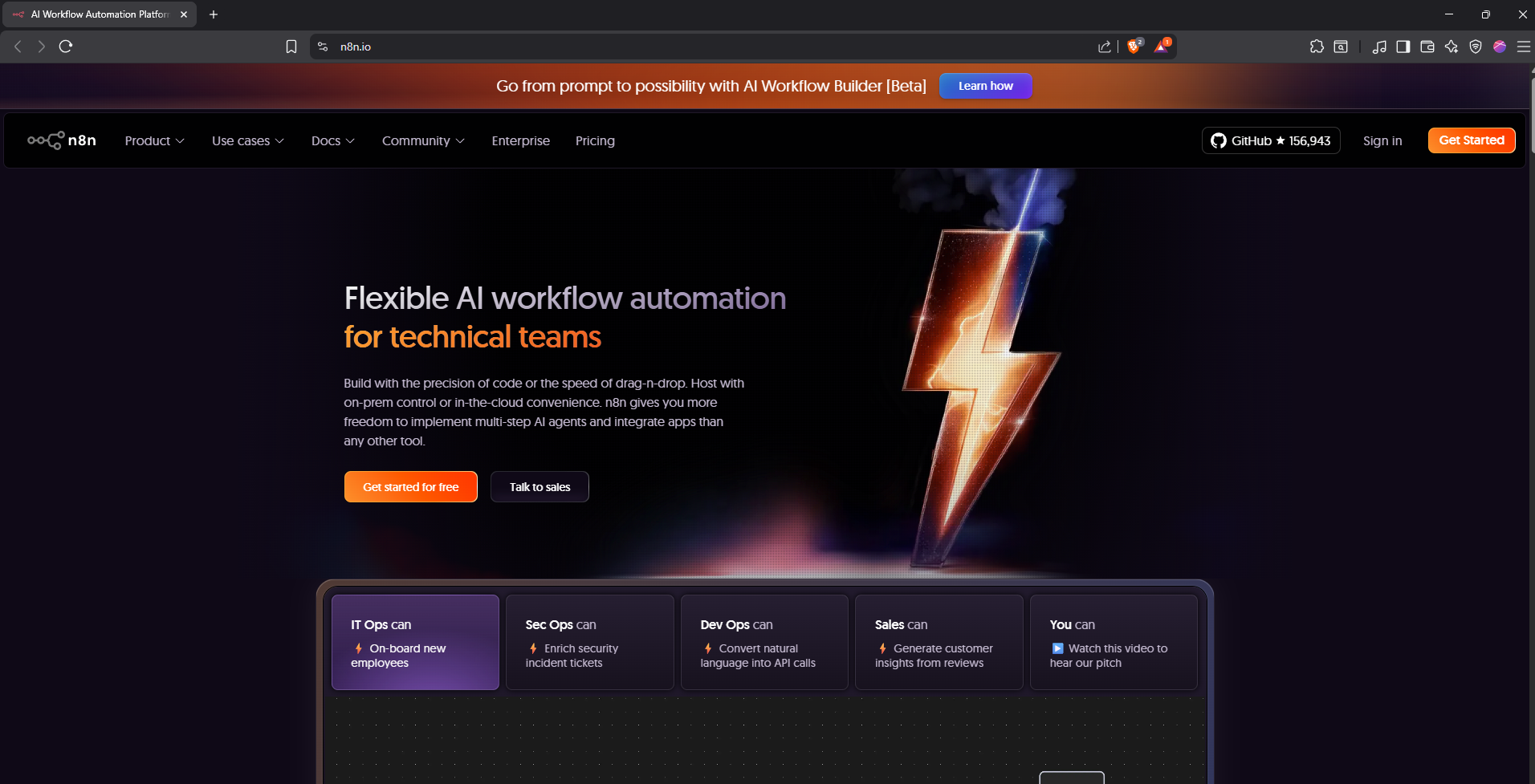Image resolution: width=1535 pixels, height=784 pixels.
Task: Open the Brave Shields lion icon
Action: pos(1134,47)
